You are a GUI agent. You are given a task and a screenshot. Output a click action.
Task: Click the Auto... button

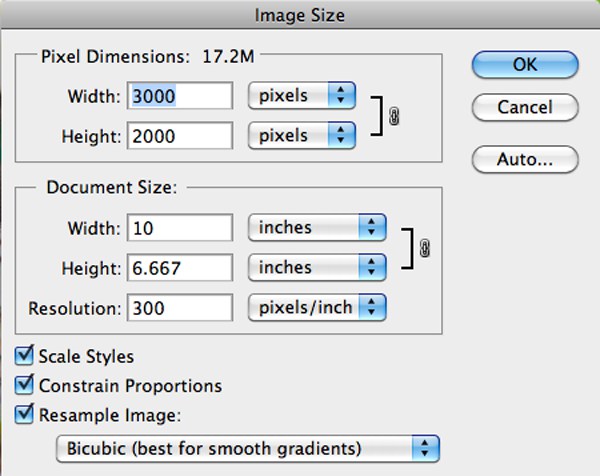(x=525, y=159)
